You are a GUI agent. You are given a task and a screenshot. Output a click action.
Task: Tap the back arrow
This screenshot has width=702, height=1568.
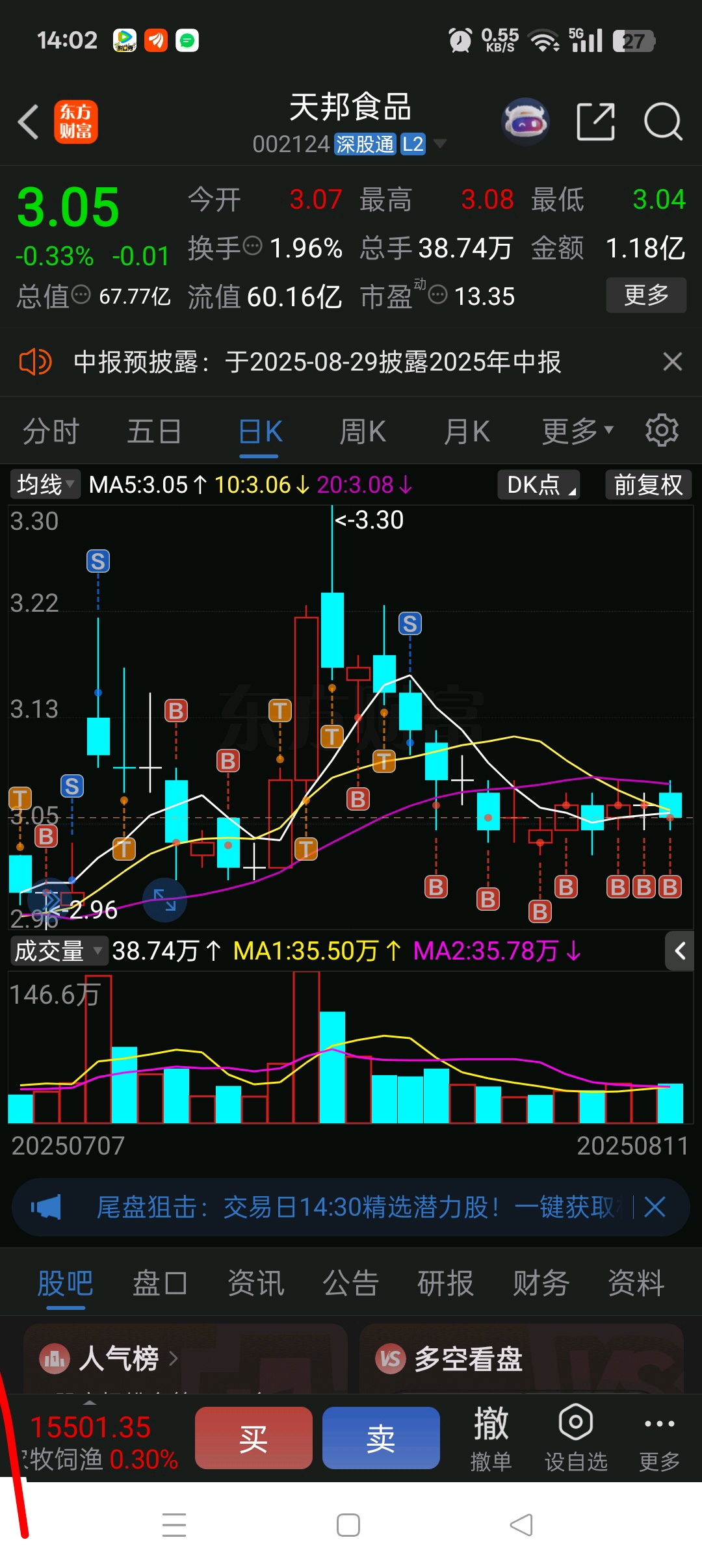[29, 122]
